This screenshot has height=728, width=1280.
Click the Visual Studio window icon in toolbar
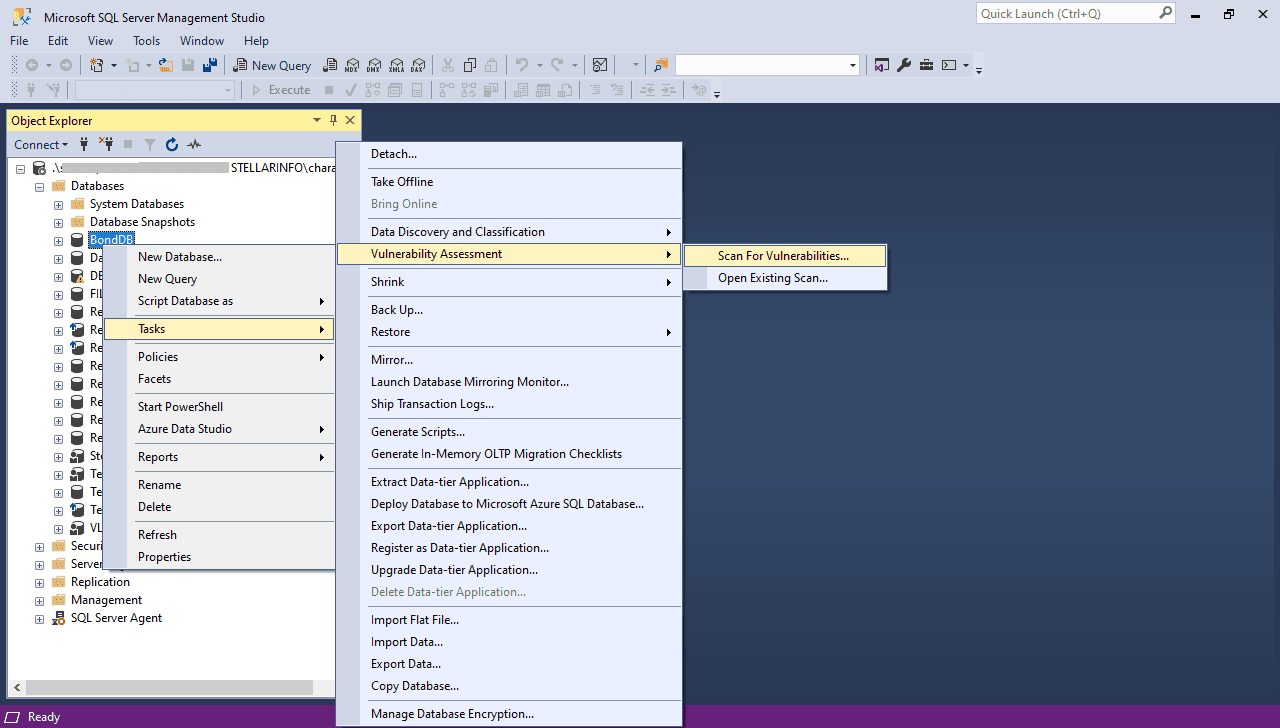882,65
